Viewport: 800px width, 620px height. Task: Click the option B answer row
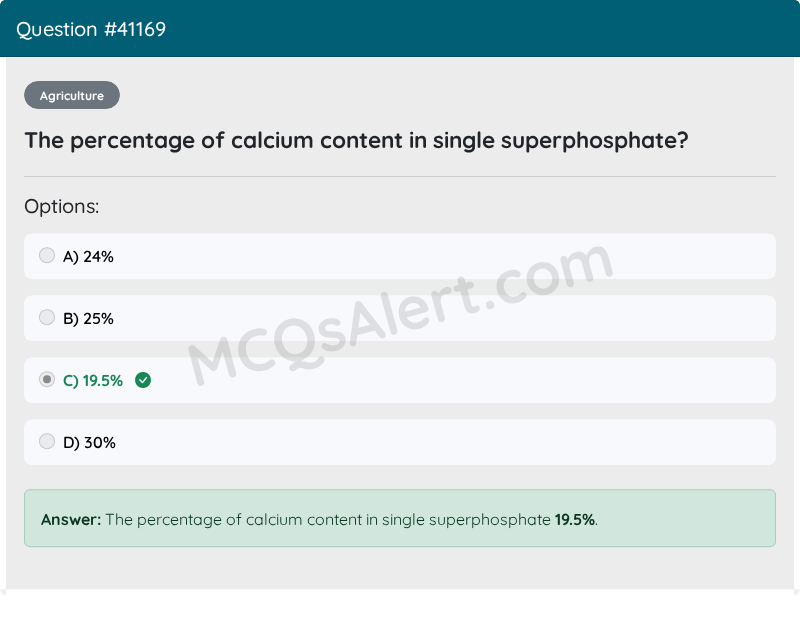click(400, 317)
